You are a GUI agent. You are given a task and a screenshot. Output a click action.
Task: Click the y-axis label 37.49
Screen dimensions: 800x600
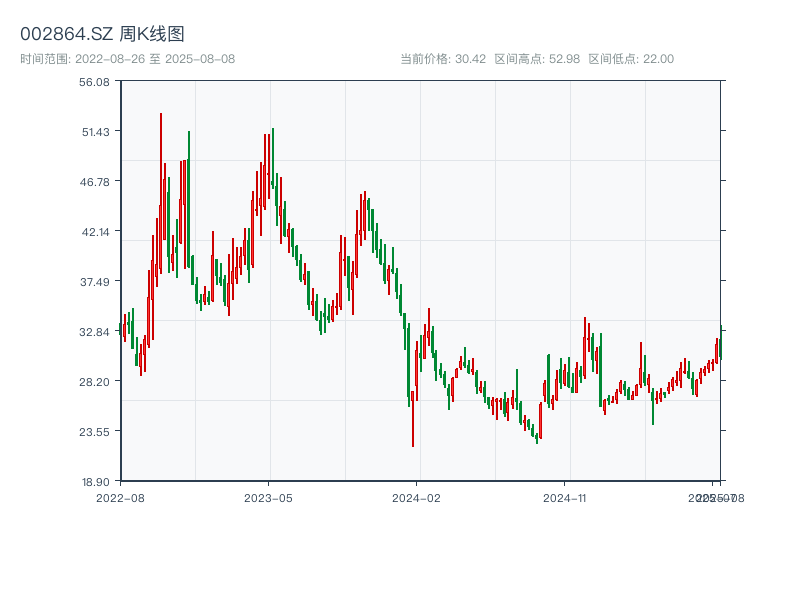tap(94, 282)
